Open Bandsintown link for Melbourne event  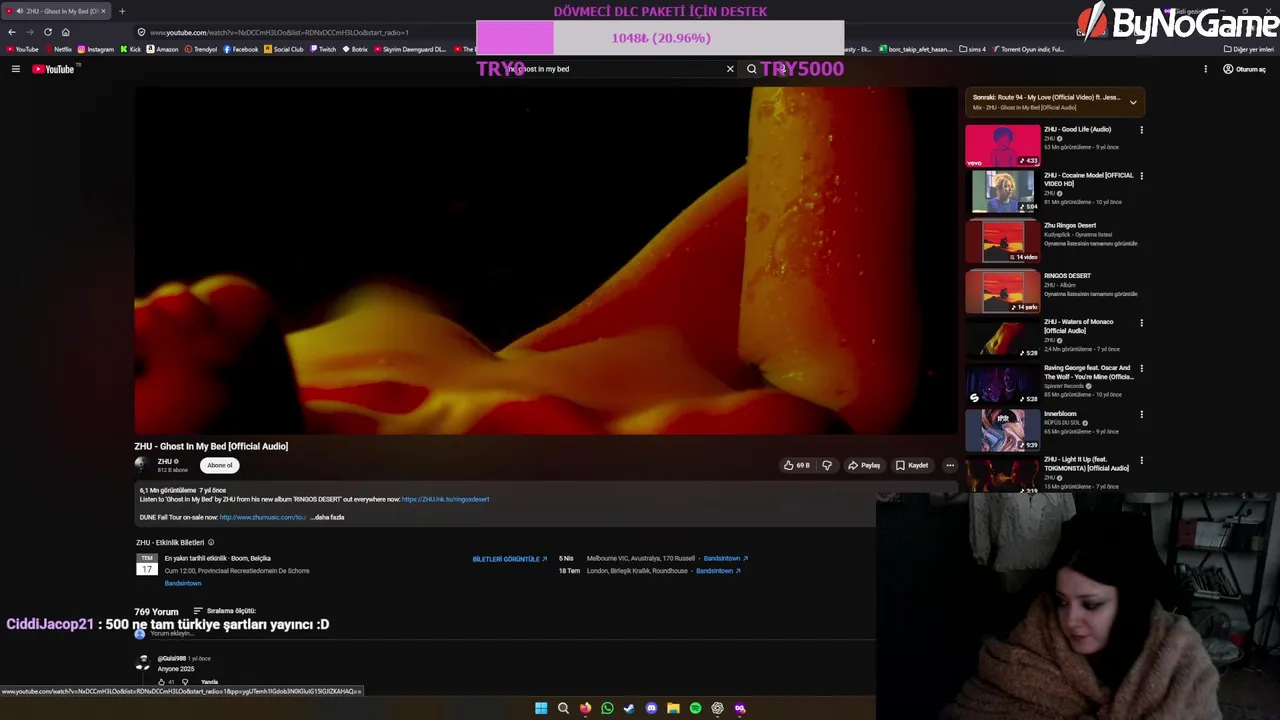click(x=725, y=558)
